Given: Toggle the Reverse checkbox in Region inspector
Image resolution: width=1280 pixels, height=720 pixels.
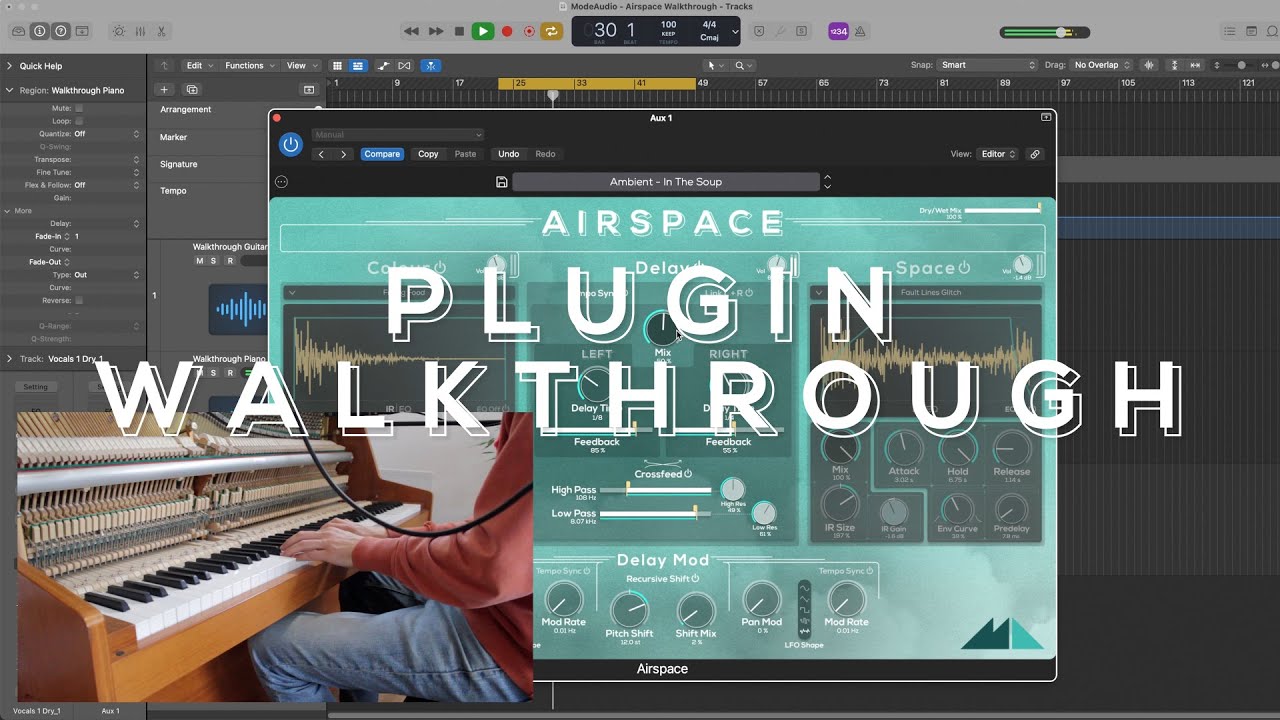Looking at the screenshot, I should 79,300.
